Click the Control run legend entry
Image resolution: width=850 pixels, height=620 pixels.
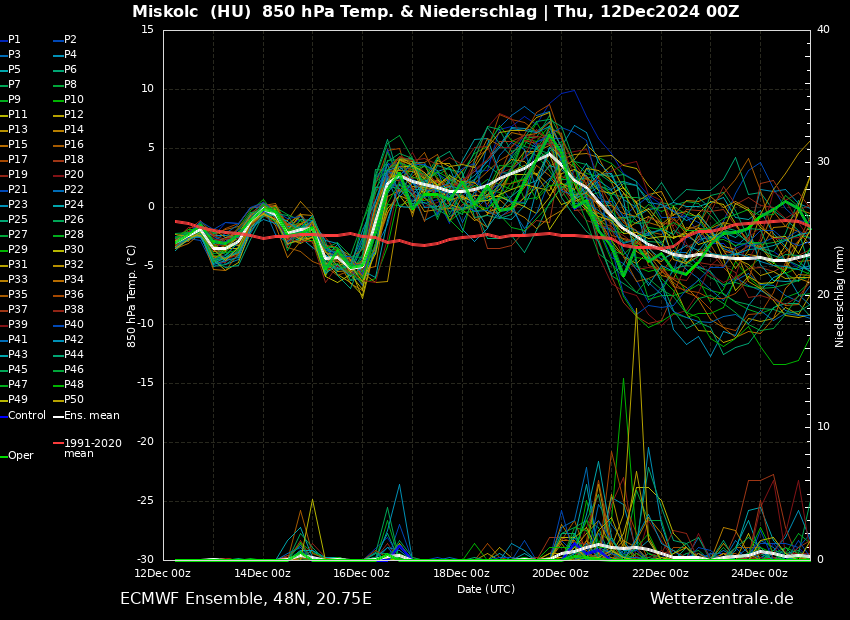coord(26,416)
